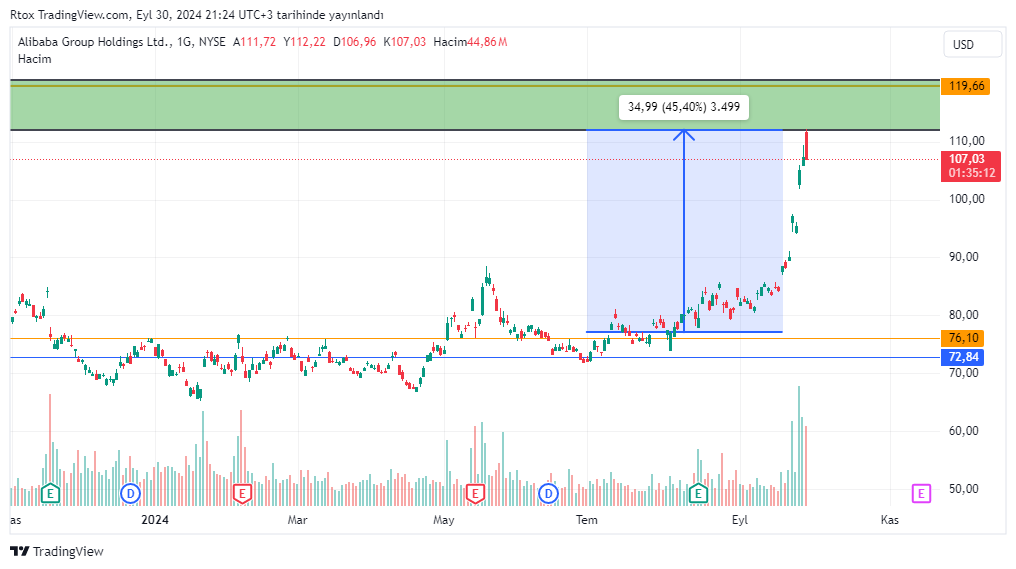Screen dimensions: 1016x569
Task: Click the green E earnings marker near chart start
Action: [51, 494]
